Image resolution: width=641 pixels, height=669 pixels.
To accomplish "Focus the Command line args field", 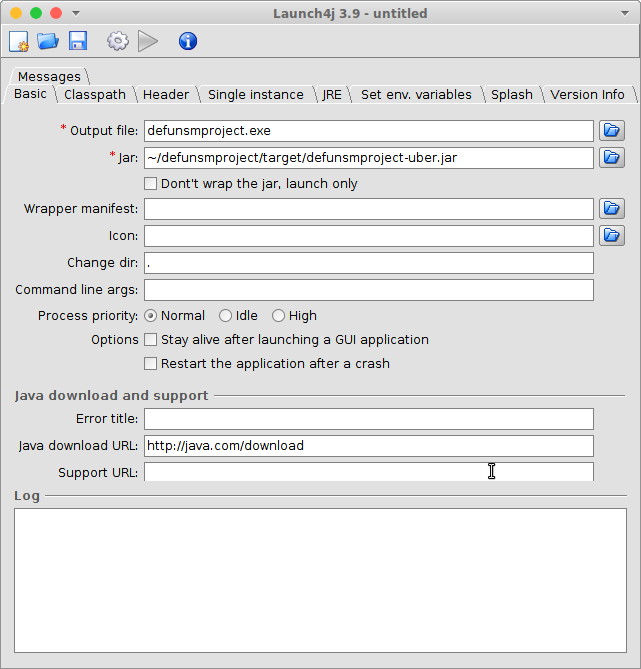I will coord(369,290).
